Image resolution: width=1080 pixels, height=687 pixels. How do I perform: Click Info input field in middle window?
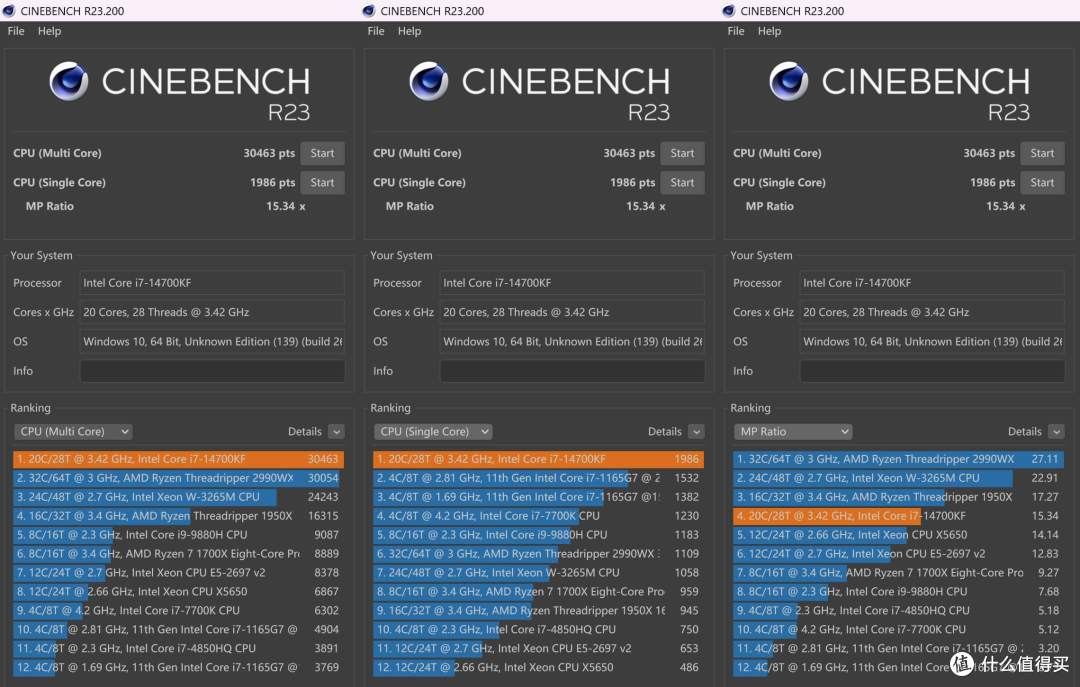[x=572, y=371]
